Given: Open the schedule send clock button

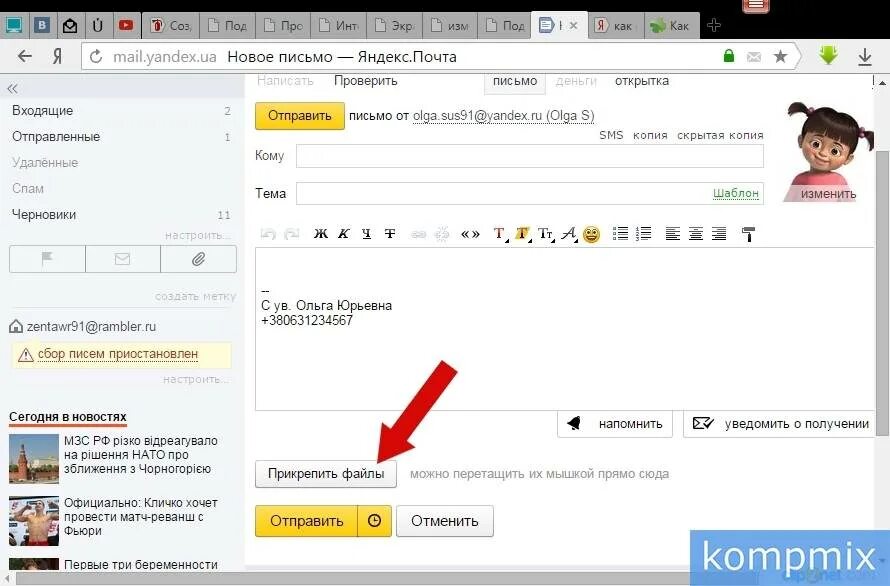Looking at the screenshot, I should click(x=375, y=521).
